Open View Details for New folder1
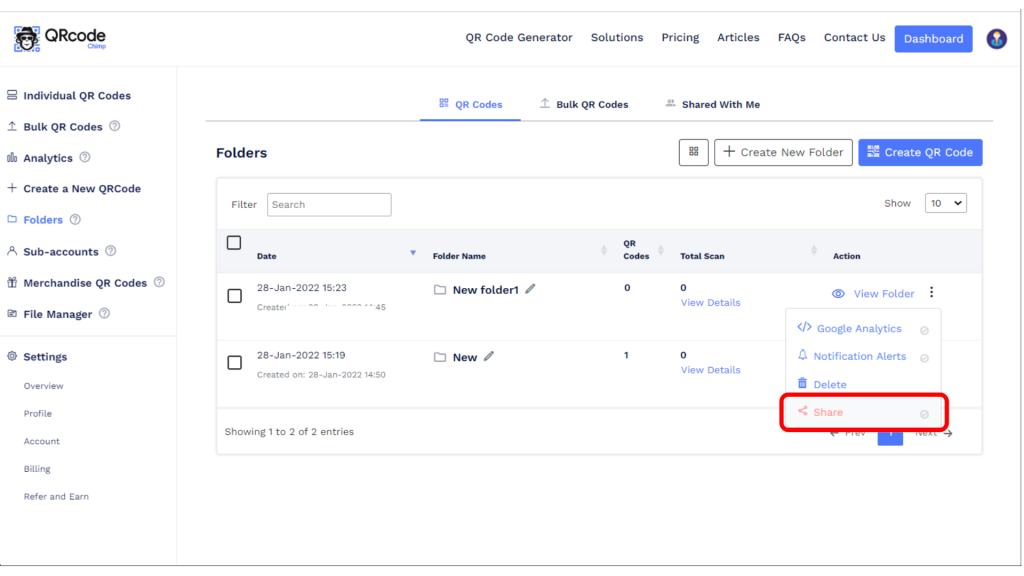1024x576 pixels. [x=711, y=302]
